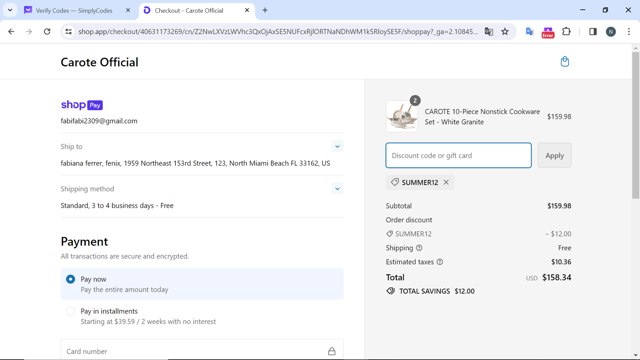Click the Total Savings tag icon
This screenshot has width=640, height=360.
tap(391, 291)
